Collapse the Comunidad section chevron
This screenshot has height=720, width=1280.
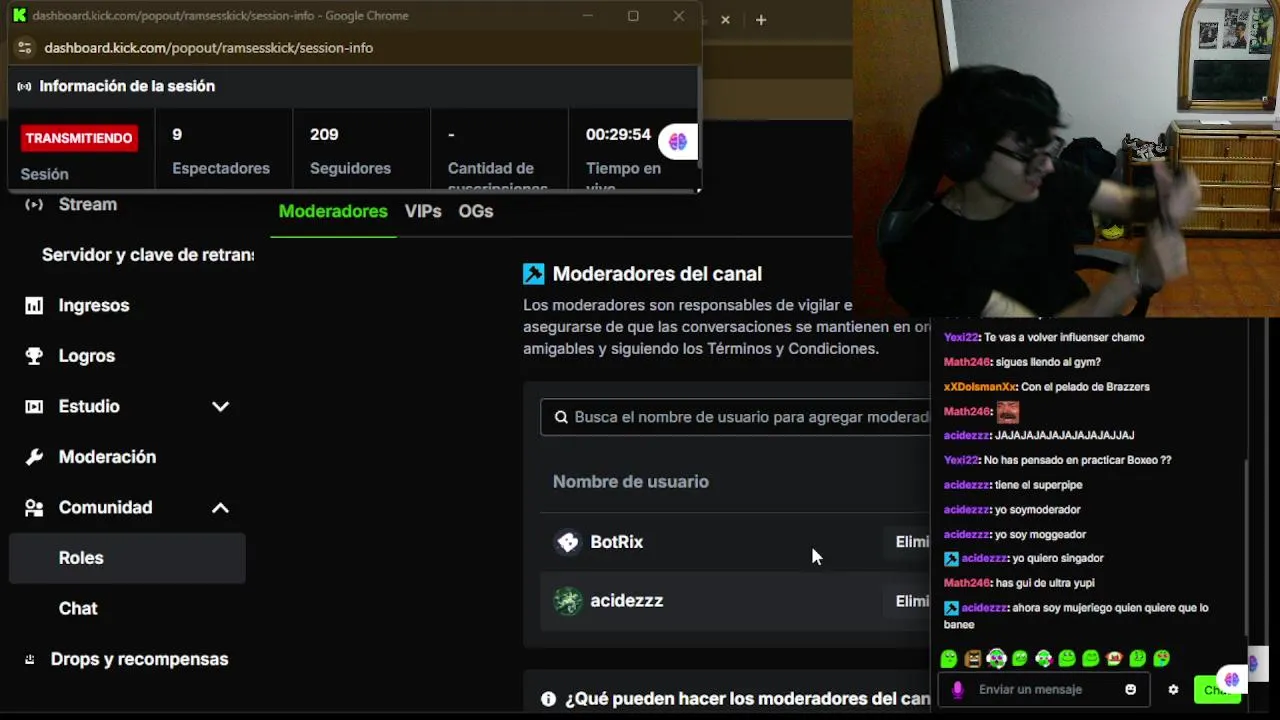click(x=220, y=507)
